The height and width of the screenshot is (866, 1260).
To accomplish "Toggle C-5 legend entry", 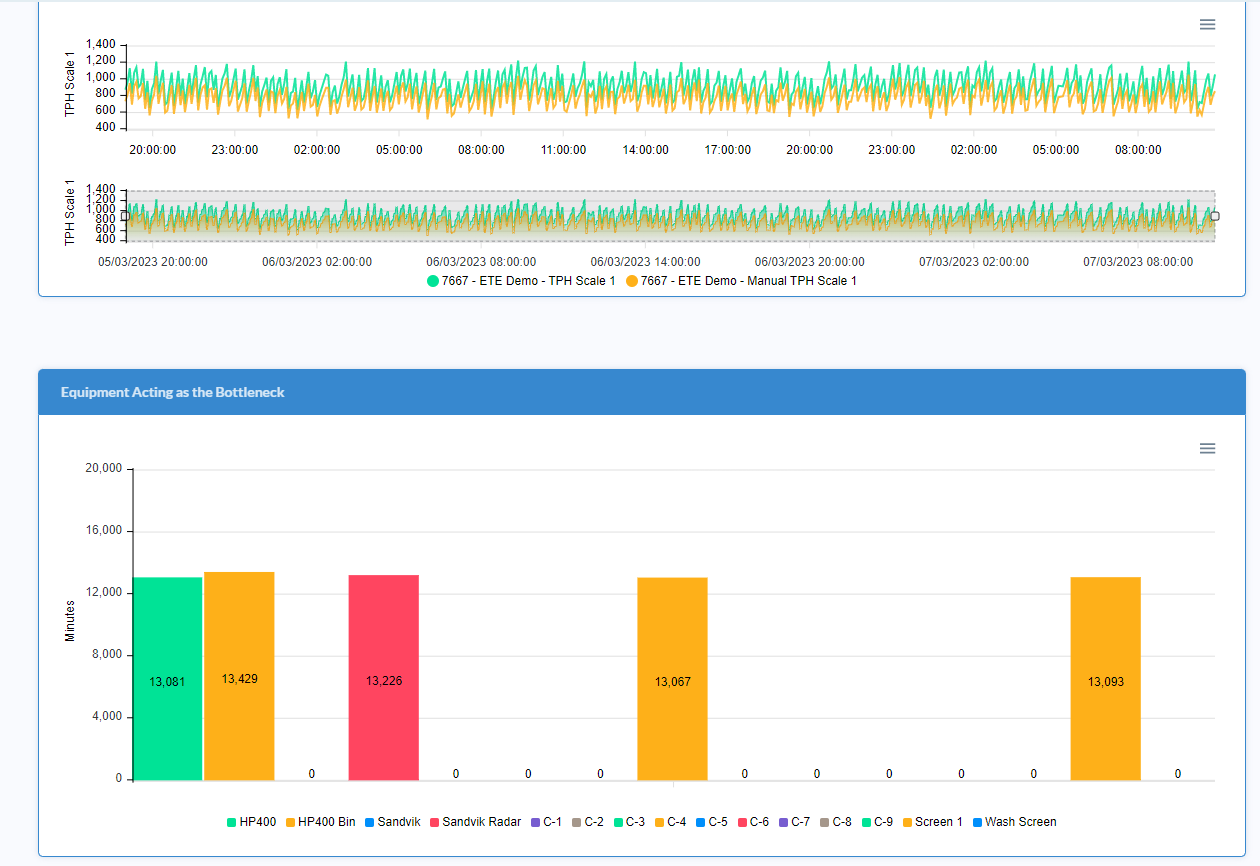I will pos(711,822).
